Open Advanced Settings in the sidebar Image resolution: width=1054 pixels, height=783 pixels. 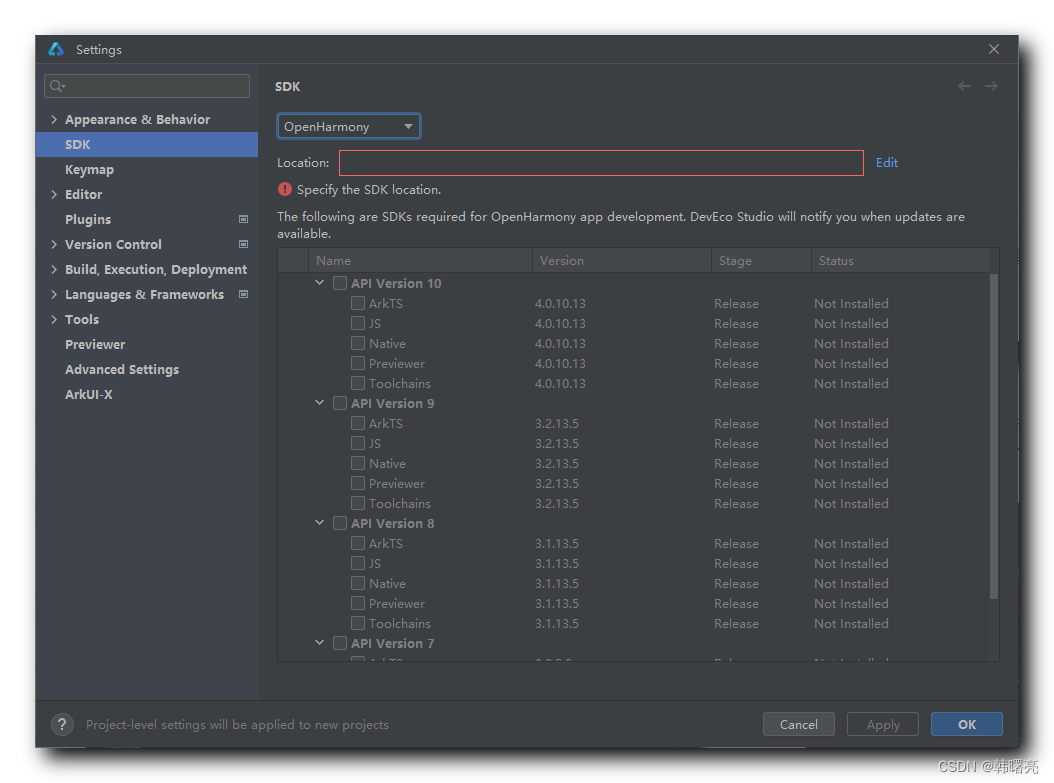click(122, 369)
